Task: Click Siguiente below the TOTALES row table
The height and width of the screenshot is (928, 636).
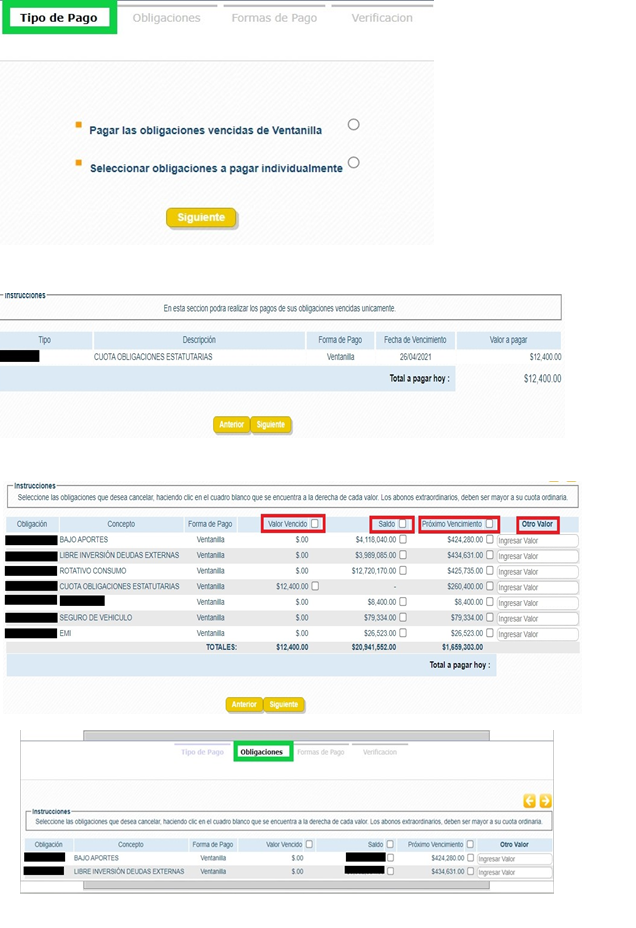Action: point(284,705)
